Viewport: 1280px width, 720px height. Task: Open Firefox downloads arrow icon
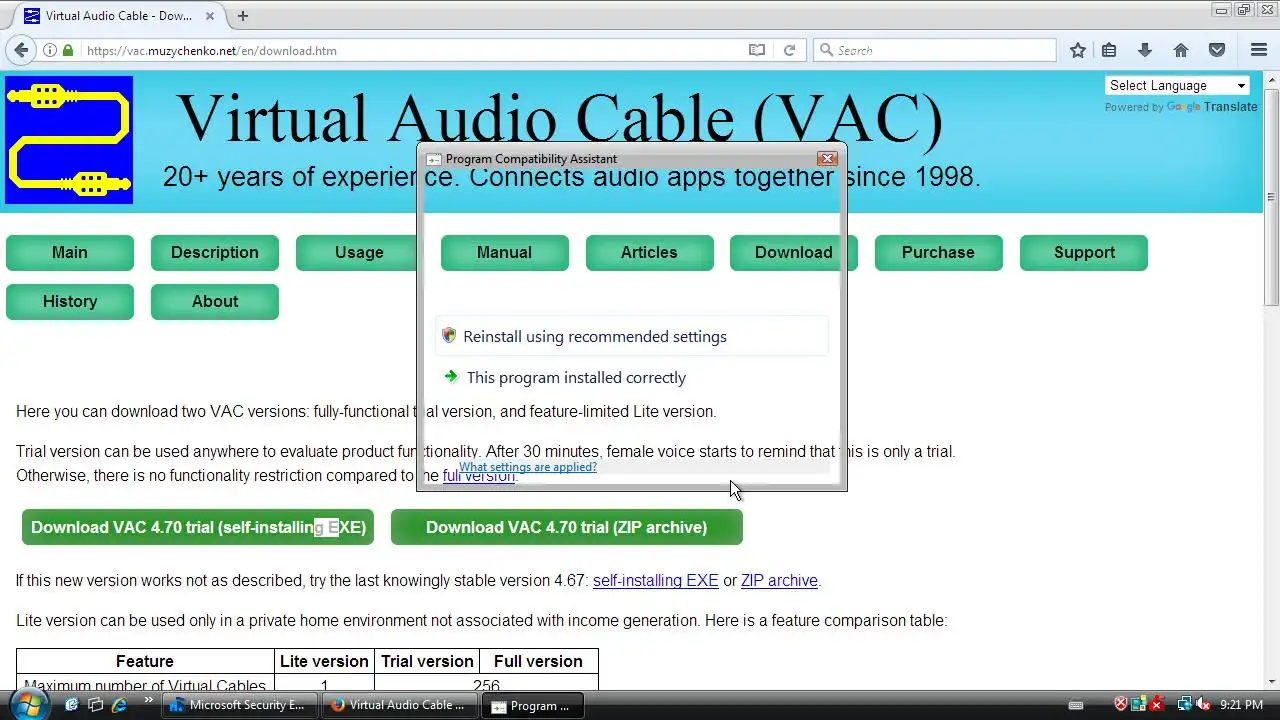pos(1145,50)
